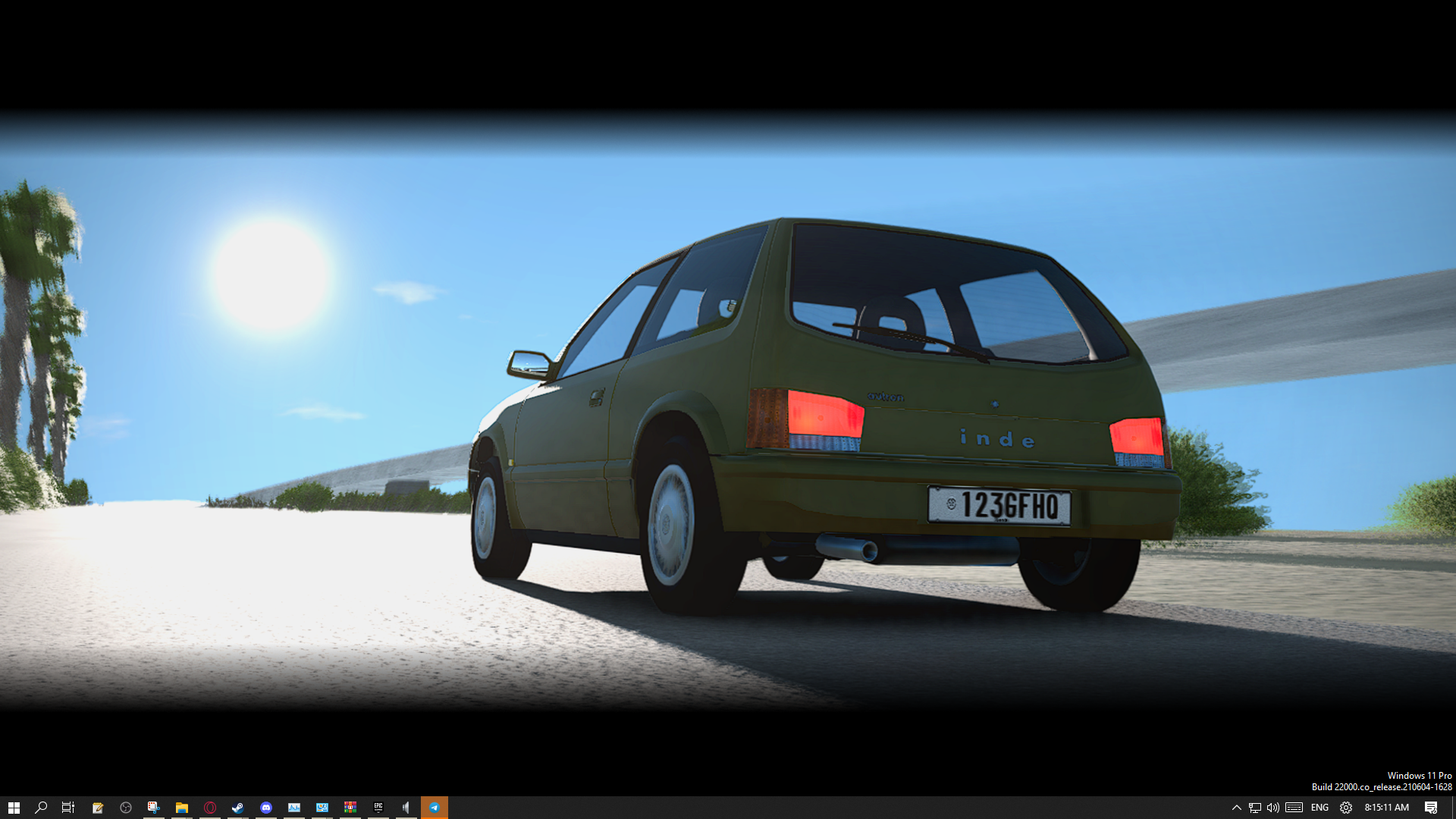1456x819 pixels.
Task: Open taskbar Search magnifier
Action: click(x=41, y=808)
